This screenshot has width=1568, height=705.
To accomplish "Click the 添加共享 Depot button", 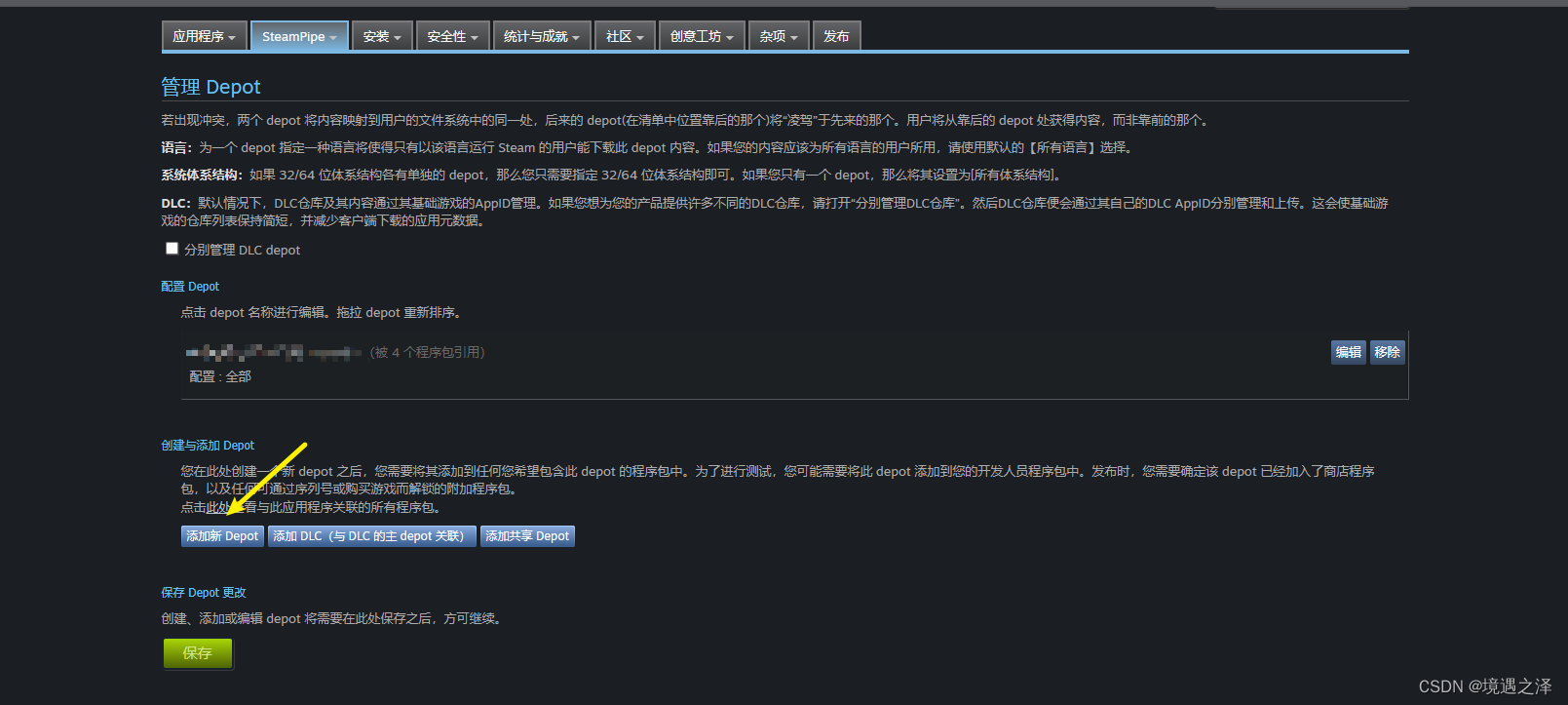I will point(527,536).
